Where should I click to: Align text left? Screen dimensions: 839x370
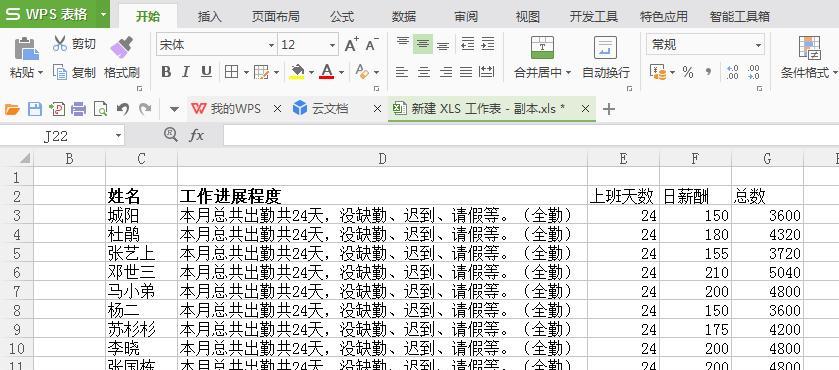tap(402, 72)
